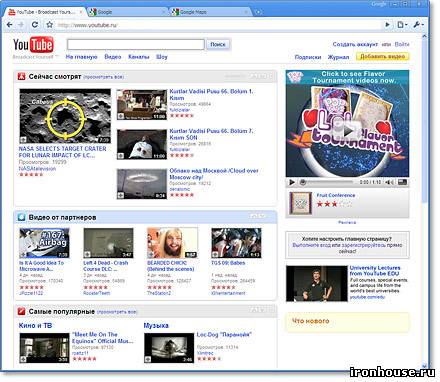Screen dimensions: 440x382
Task: Mute the ad video player volume
Action: [389, 182]
